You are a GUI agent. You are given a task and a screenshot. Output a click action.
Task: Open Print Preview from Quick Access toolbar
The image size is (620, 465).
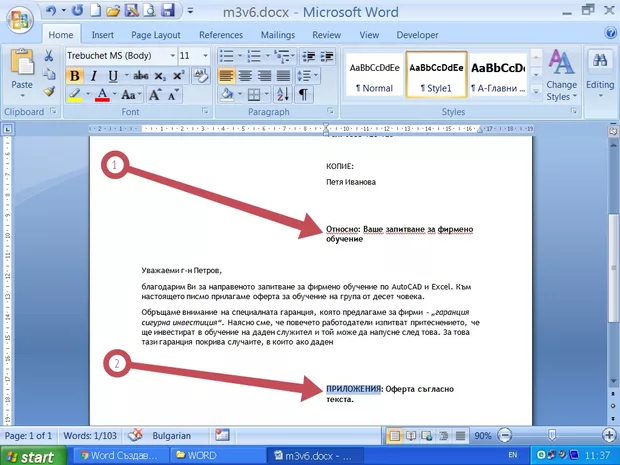(149, 11)
